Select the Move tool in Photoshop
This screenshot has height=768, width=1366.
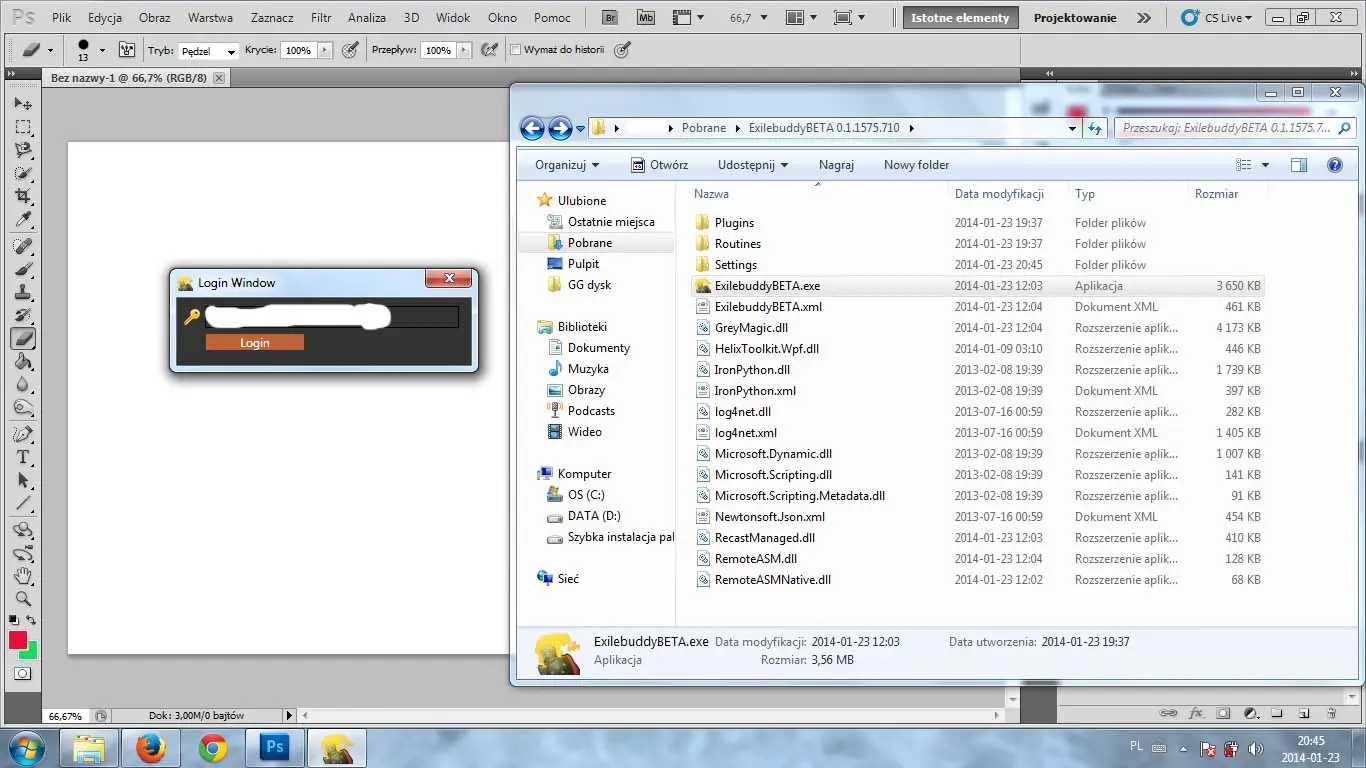pyautogui.click(x=23, y=104)
